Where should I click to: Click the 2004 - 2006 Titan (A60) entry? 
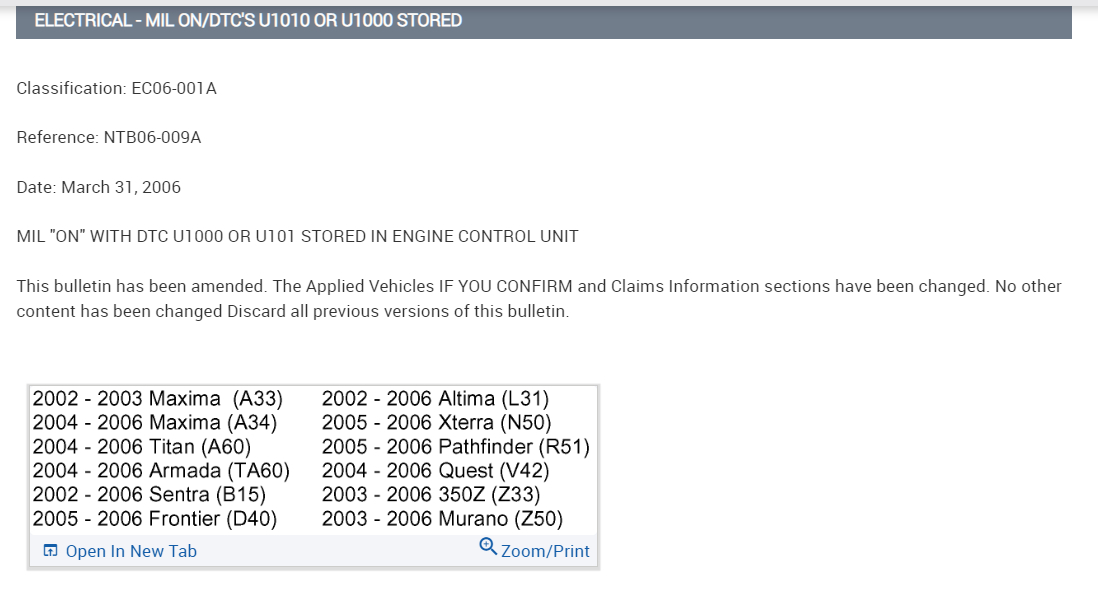pyautogui.click(x=142, y=447)
